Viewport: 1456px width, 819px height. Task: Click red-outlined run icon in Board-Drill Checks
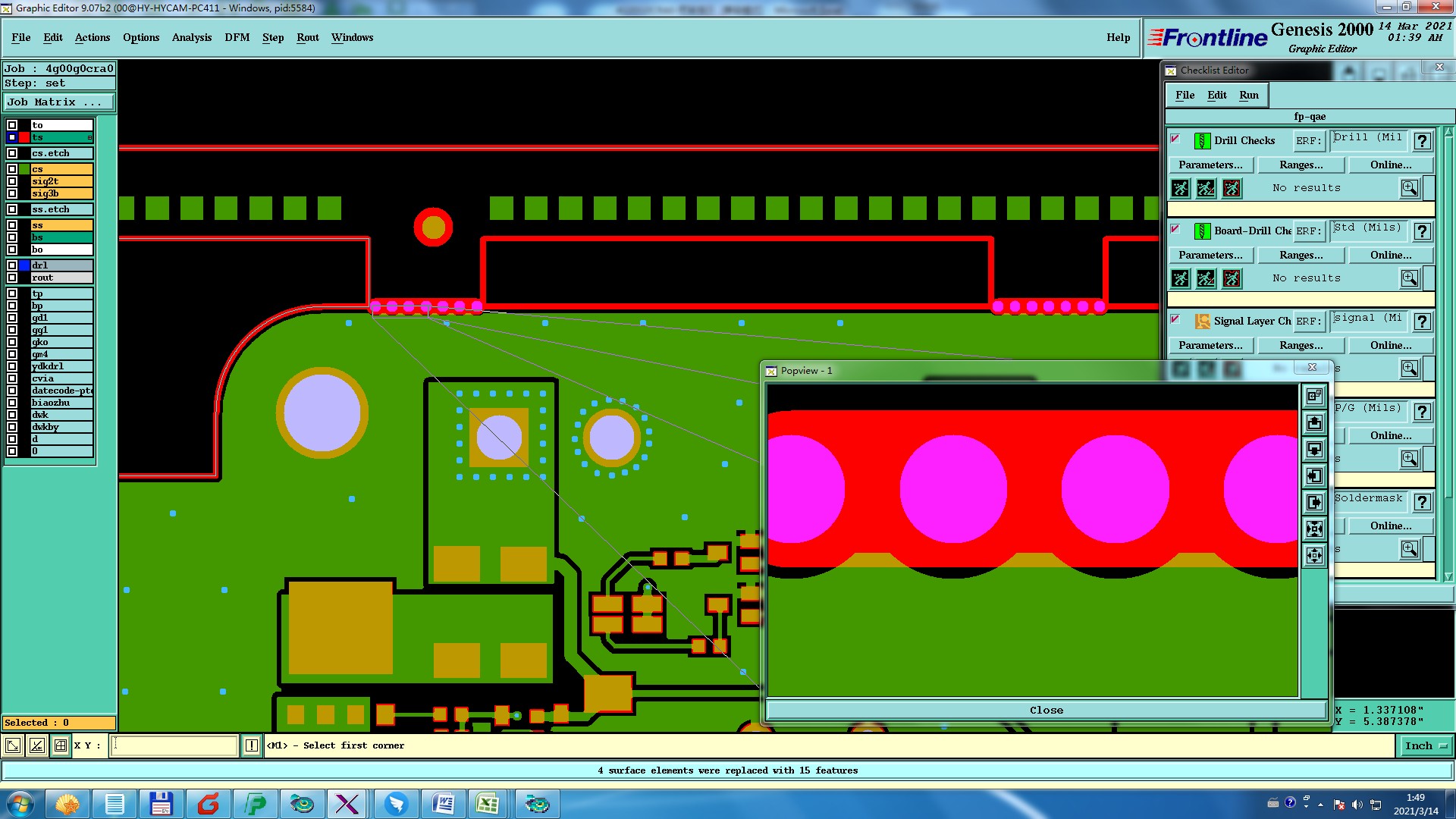click(1232, 278)
